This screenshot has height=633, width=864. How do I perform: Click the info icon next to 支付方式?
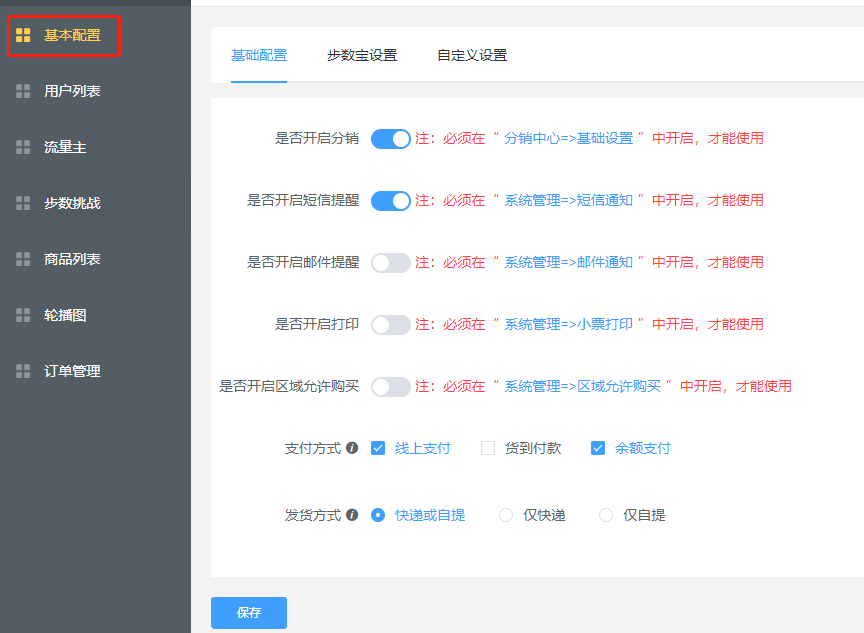tap(352, 449)
